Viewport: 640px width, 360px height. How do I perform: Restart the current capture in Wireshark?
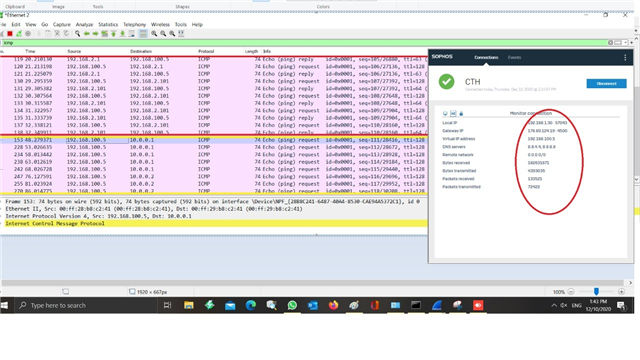[19, 34]
